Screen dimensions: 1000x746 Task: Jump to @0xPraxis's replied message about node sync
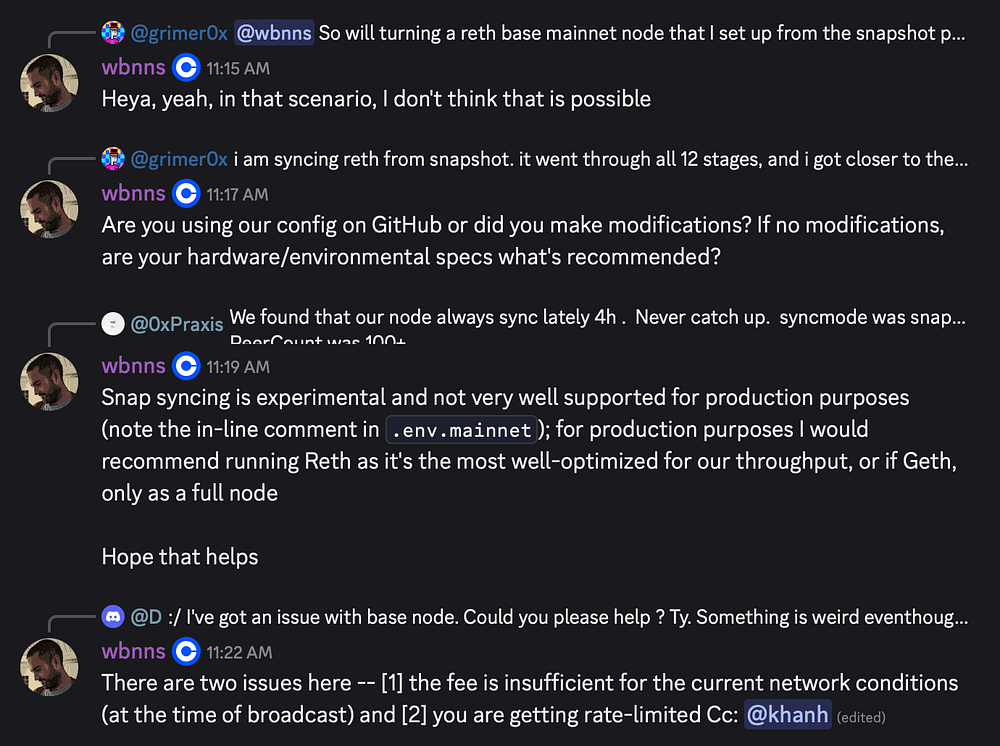tap(597, 318)
